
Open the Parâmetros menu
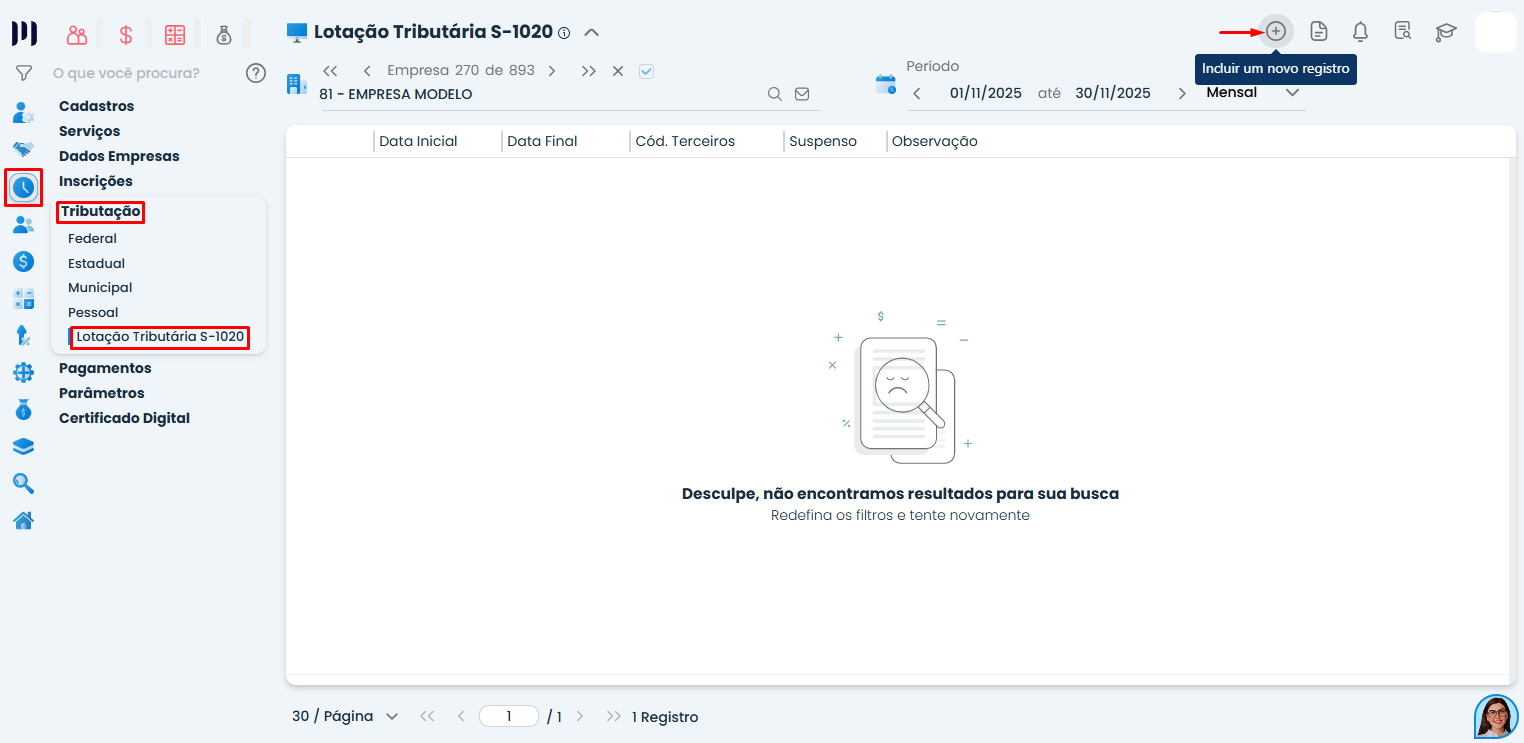click(x=102, y=393)
